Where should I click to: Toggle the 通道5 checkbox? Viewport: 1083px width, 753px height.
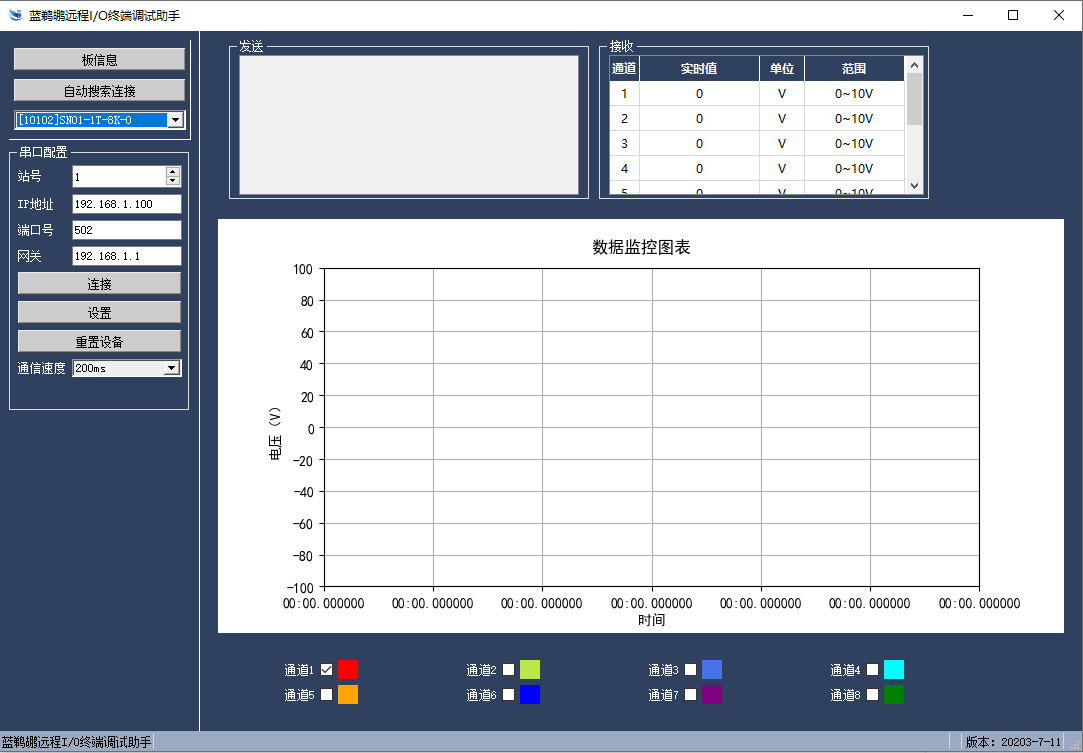(327, 694)
